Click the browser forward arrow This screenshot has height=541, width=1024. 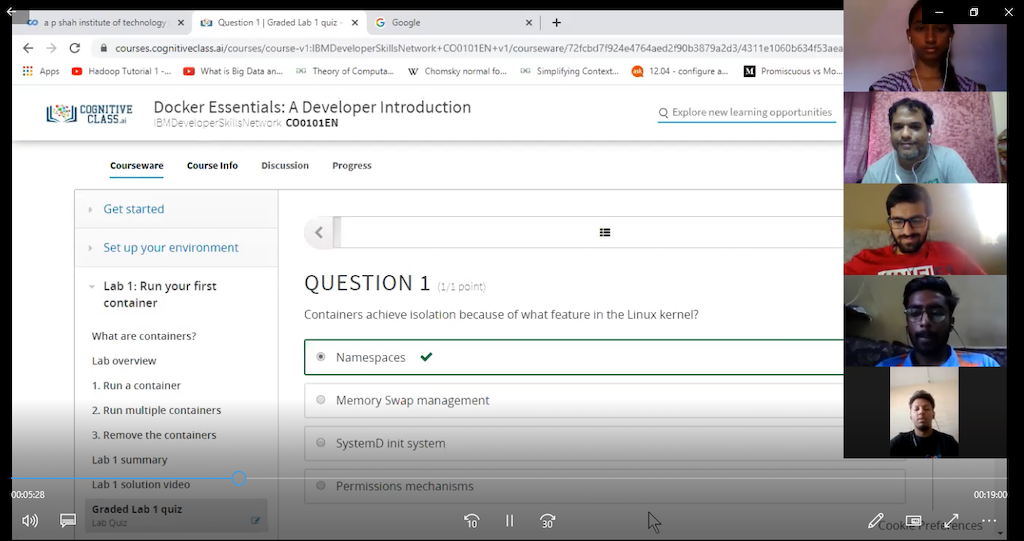(52, 48)
